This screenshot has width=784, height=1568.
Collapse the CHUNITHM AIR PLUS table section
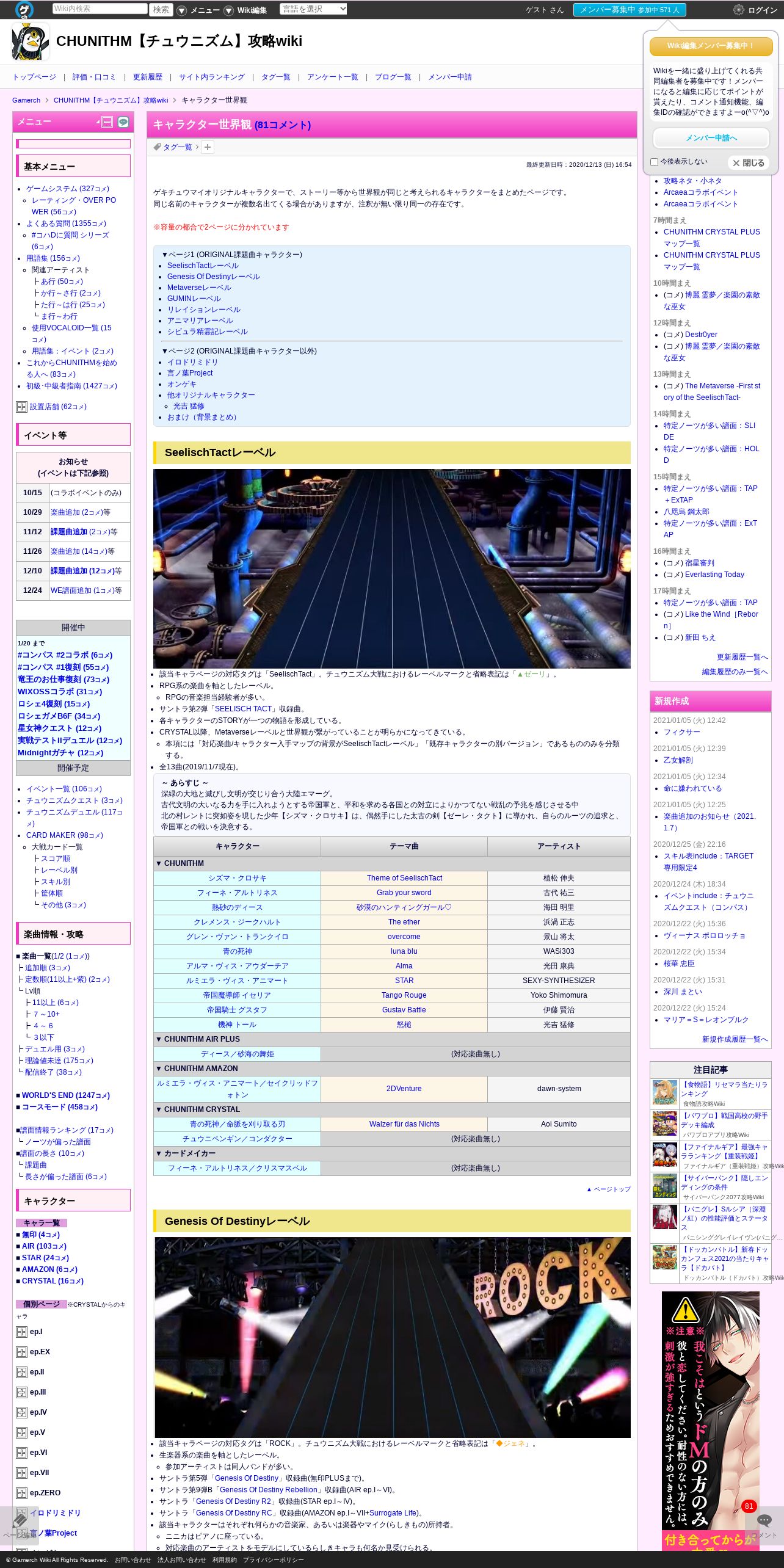tap(391, 1039)
